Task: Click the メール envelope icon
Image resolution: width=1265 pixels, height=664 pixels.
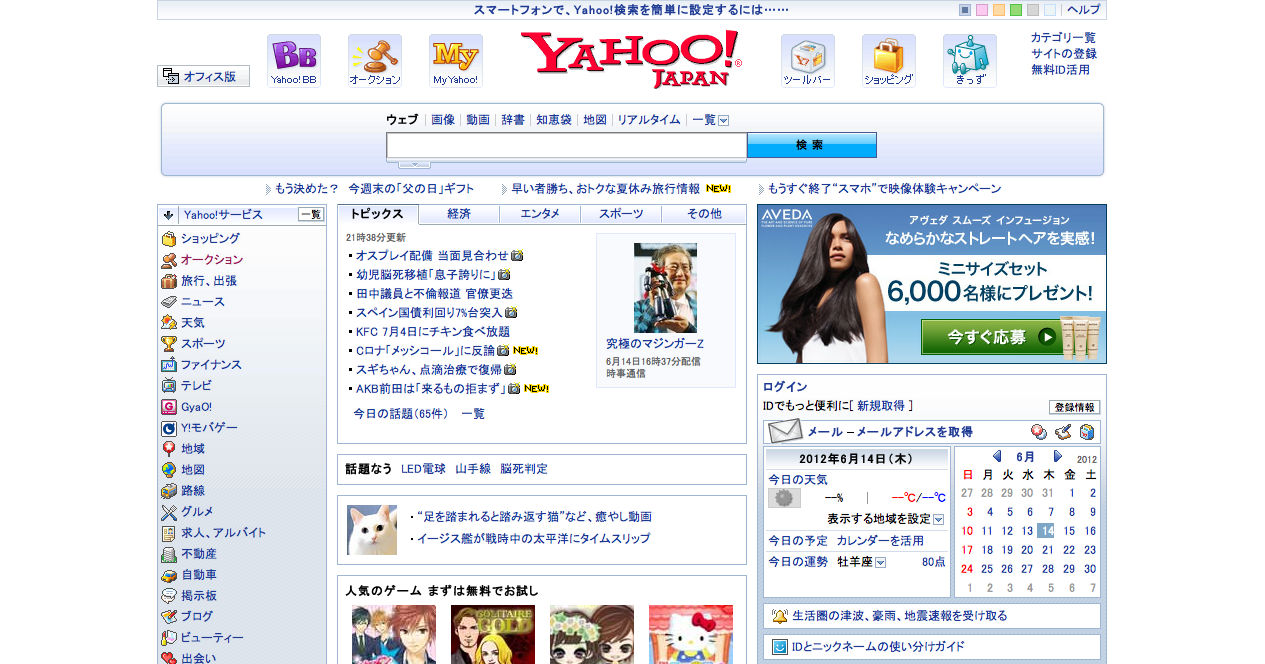Action: 783,431
